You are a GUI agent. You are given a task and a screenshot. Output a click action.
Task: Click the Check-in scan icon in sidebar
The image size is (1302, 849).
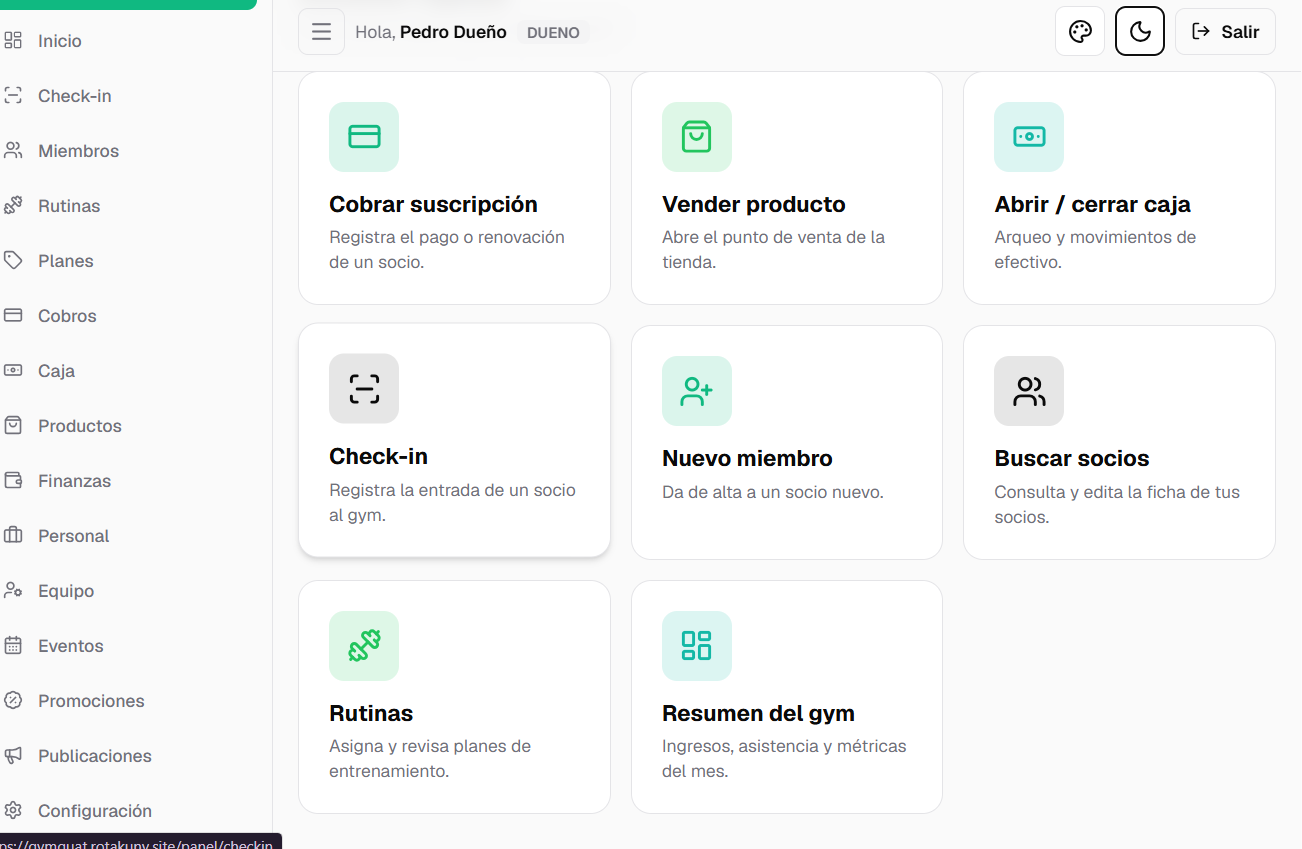(x=13, y=96)
